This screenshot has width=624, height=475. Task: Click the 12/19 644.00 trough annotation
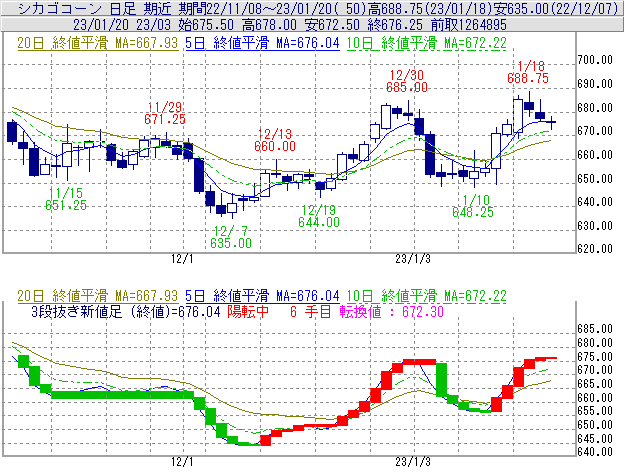(x=319, y=216)
